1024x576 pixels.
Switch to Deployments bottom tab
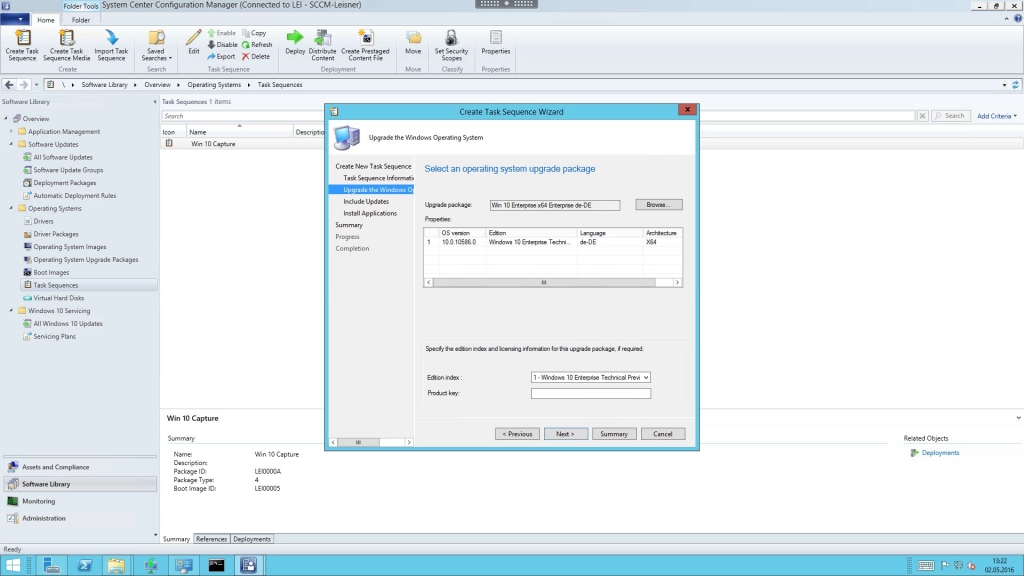click(x=251, y=539)
